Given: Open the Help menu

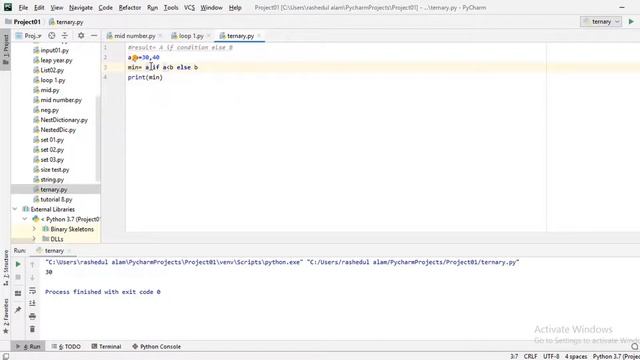Looking at the screenshot, I should (235, 8).
